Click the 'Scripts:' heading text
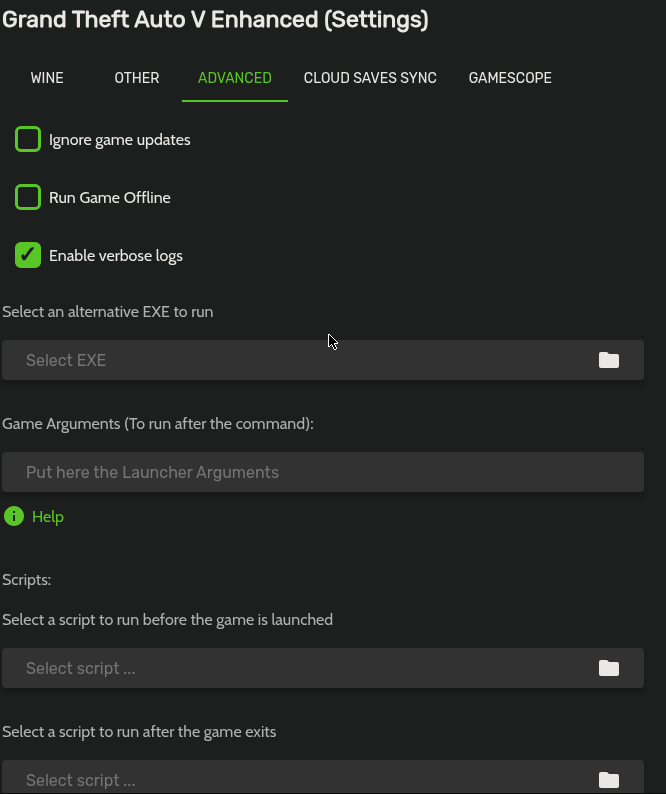Screen dimensions: 666x794 tap(26, 580)
